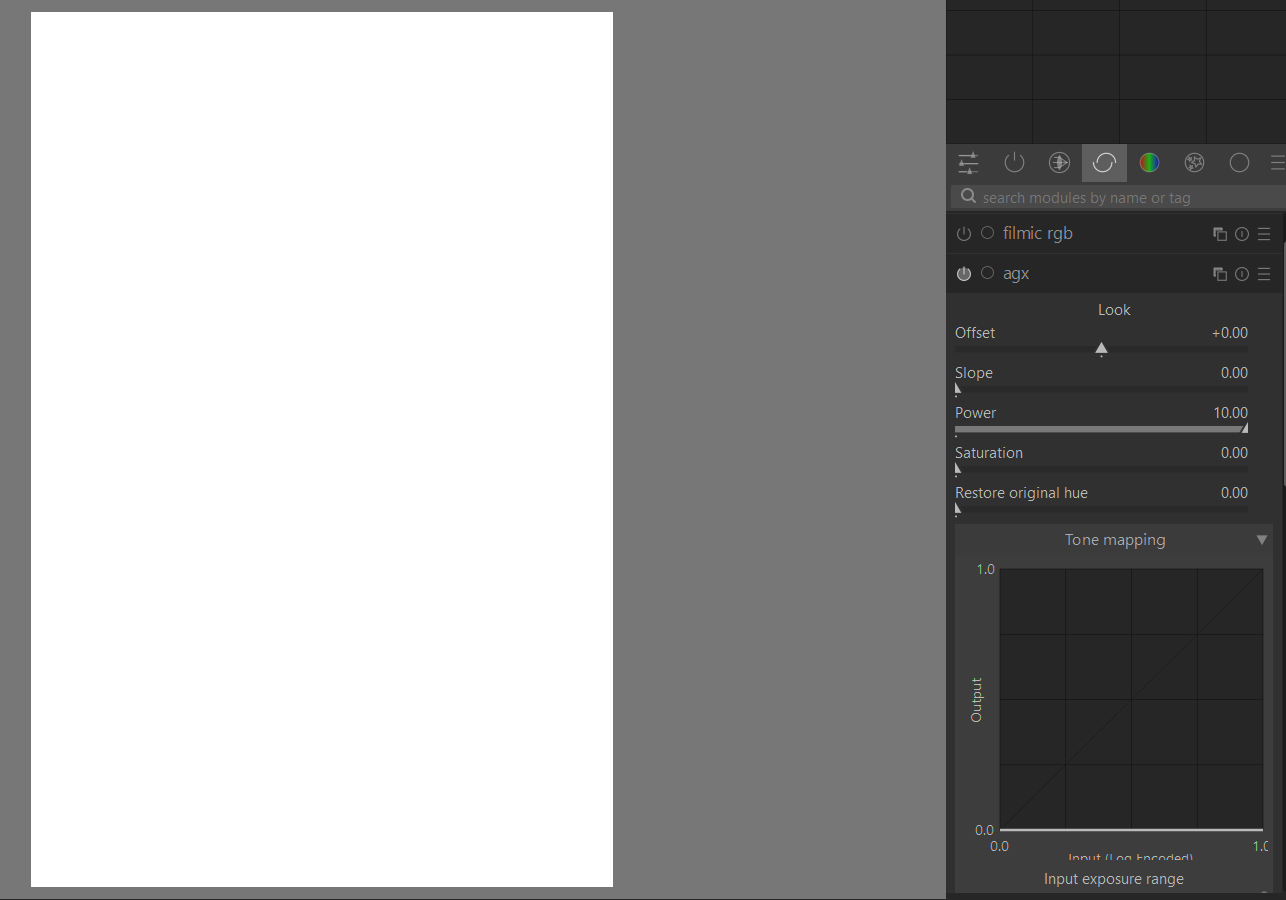
Task: Open agx multiple instances icon
Action: (x=1220, y=274)
